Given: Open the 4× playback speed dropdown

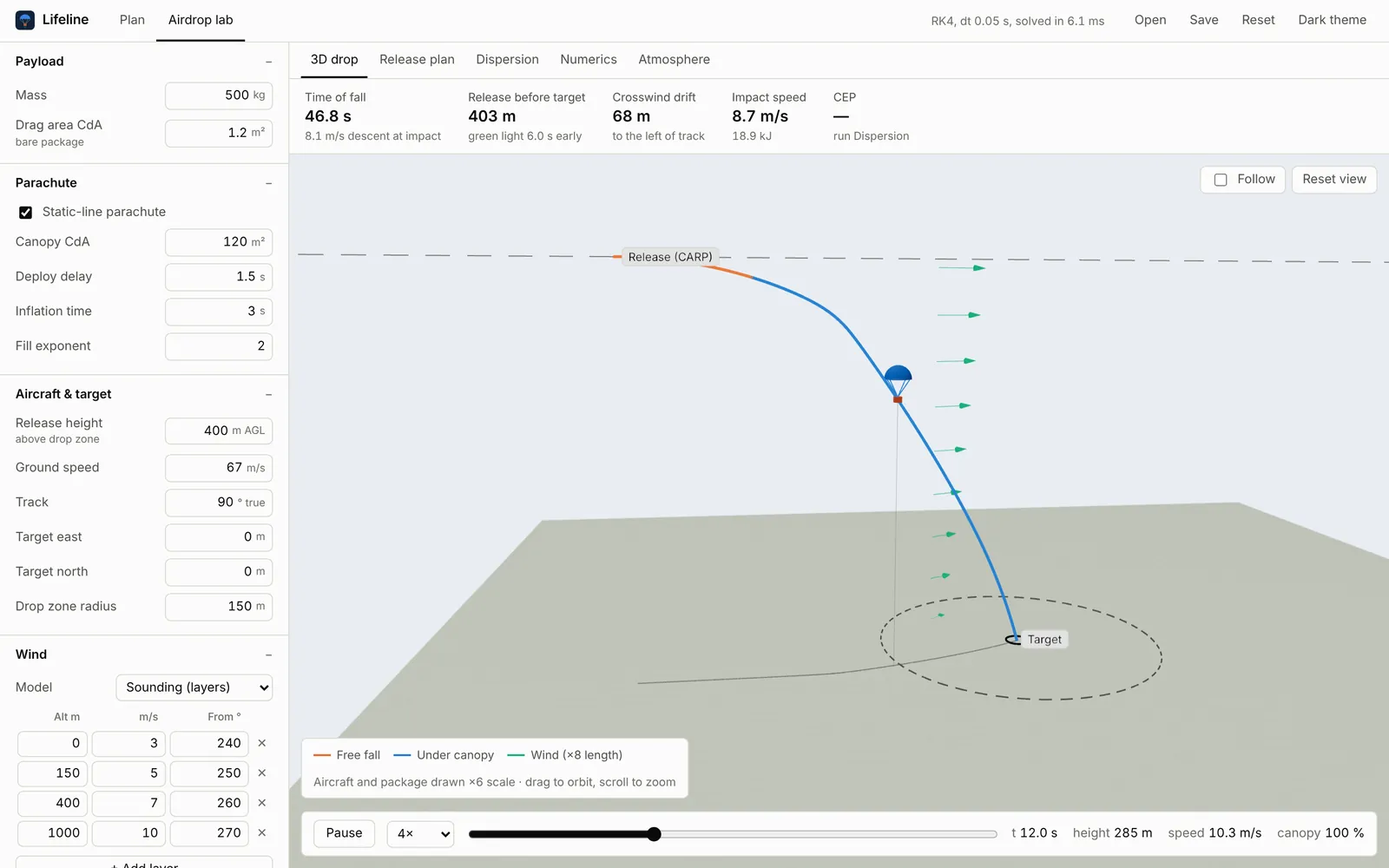Looking at the screenshot, I should [x=420, y=833].
